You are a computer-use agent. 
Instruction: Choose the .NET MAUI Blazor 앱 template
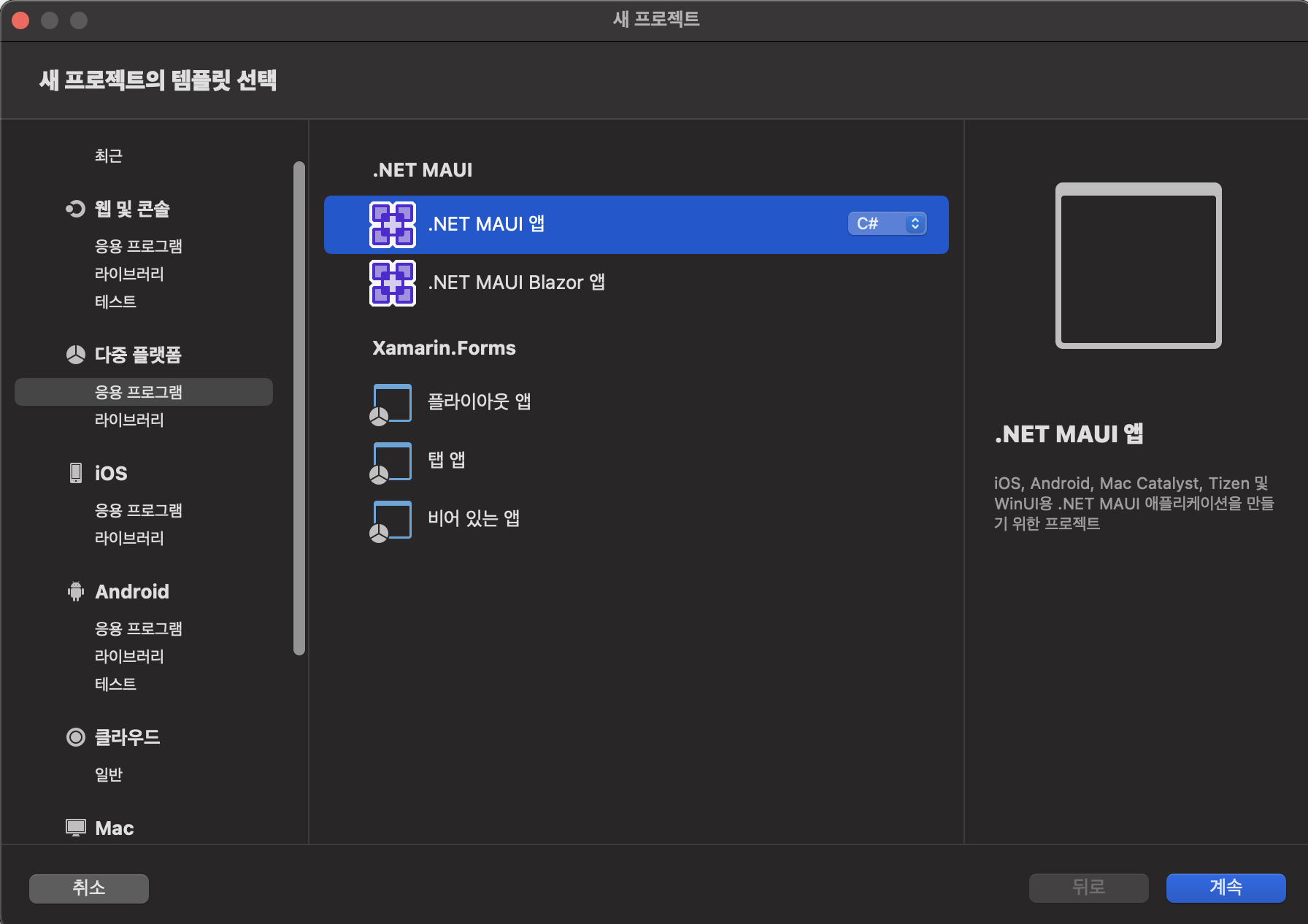[x=636, y=283]
